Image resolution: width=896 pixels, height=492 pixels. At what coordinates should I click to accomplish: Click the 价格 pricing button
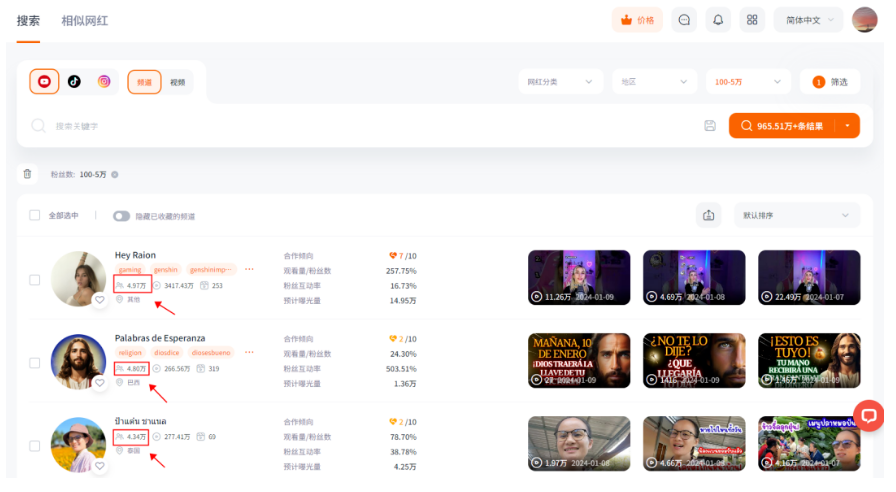pyautogui.click(x=637, y=20)
